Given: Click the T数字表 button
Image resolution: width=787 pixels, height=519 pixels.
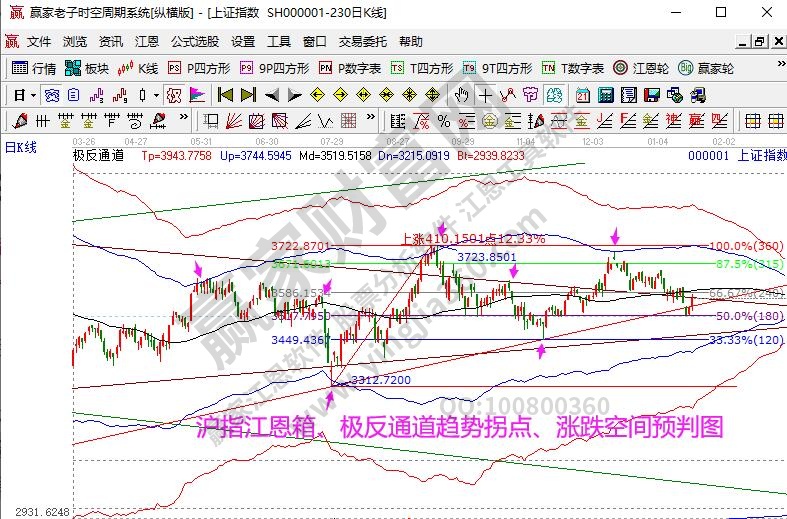Looking at the screenshot, I should point(573,68).
